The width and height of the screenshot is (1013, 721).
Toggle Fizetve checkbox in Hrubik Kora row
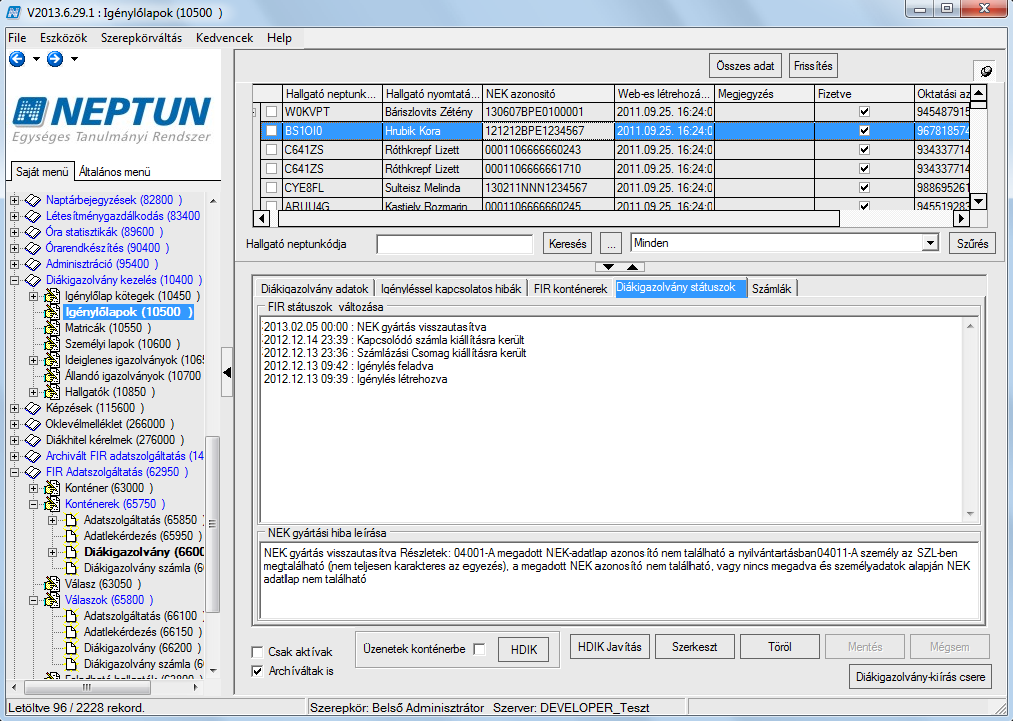click(x=864, y=131)
